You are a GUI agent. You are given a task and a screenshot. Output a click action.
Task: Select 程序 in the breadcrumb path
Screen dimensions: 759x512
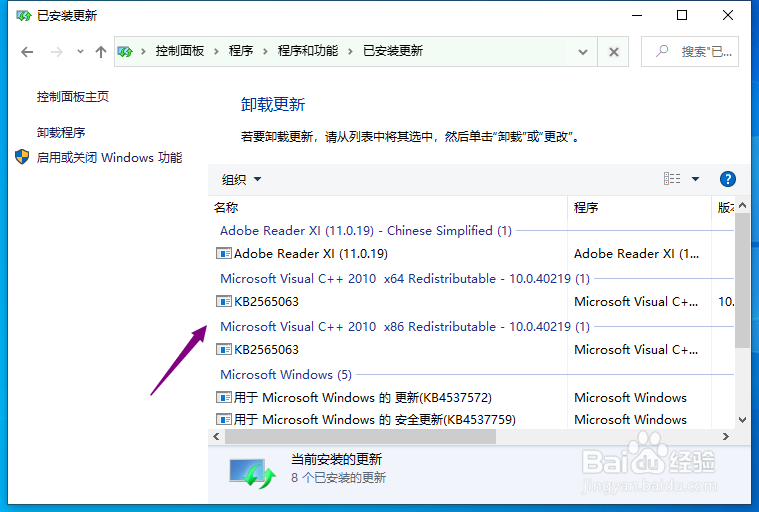(x=241, y=51)
